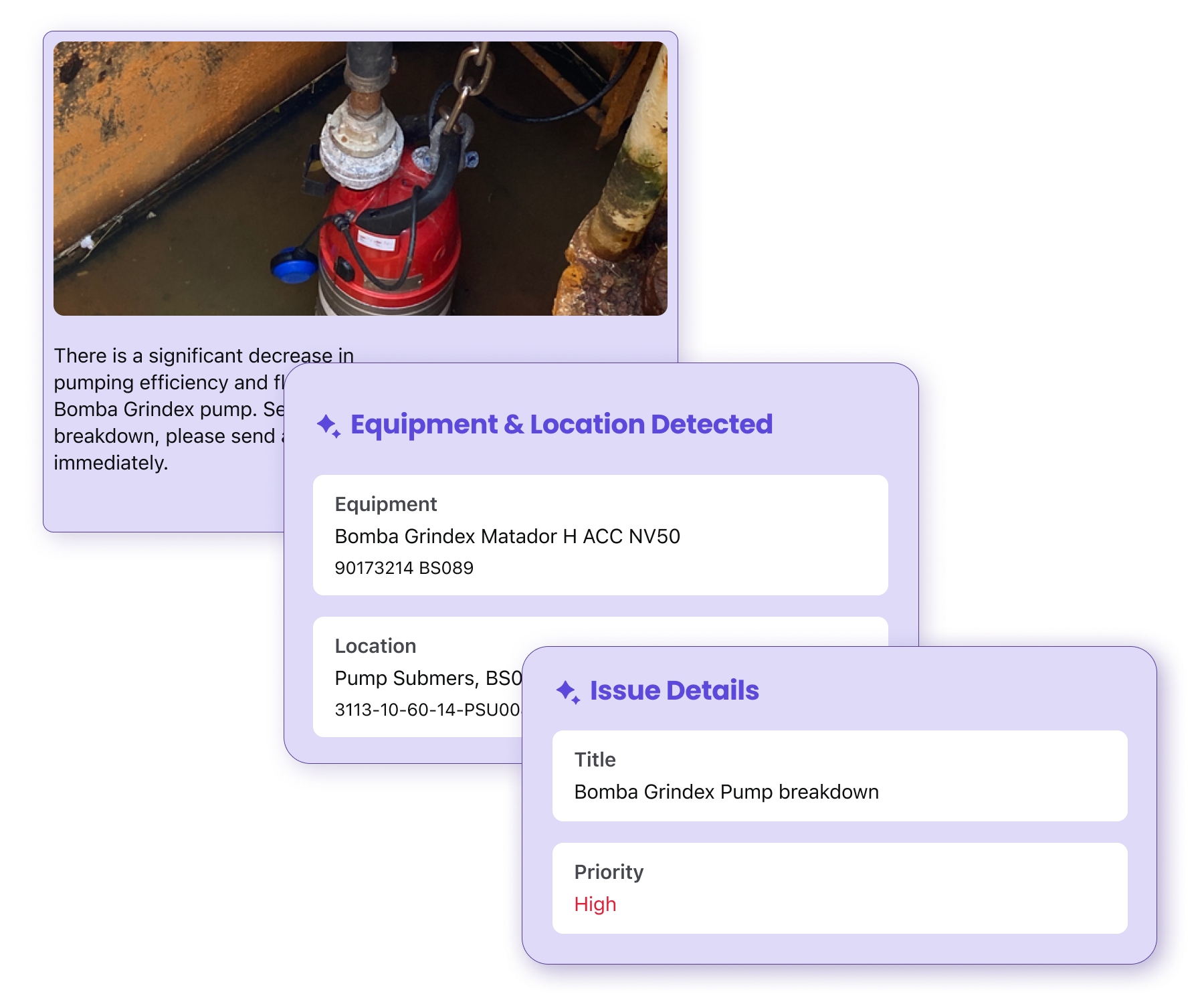The height and width of the screenshot is (1006, 1204).
Task: Click the Location field label
Action: click(375, 646)
